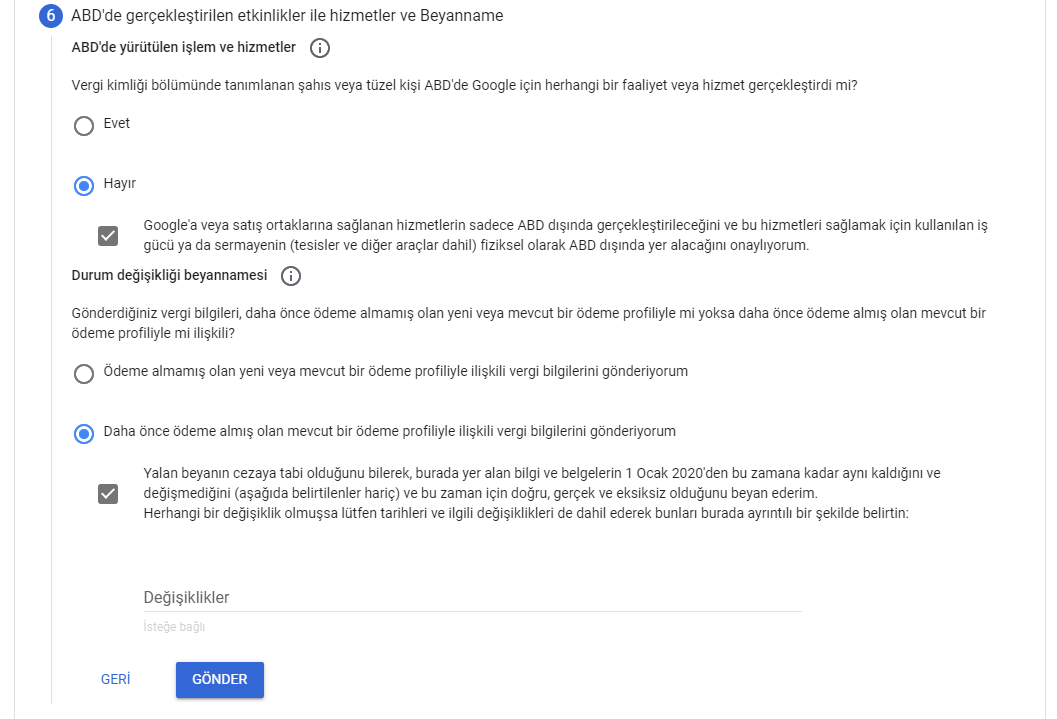This screenshot has height=719, width=1057.
Task: Open info icon beside ABD'de yürütülen işlem ve hizmetler
Action: [x=320, y=48]
